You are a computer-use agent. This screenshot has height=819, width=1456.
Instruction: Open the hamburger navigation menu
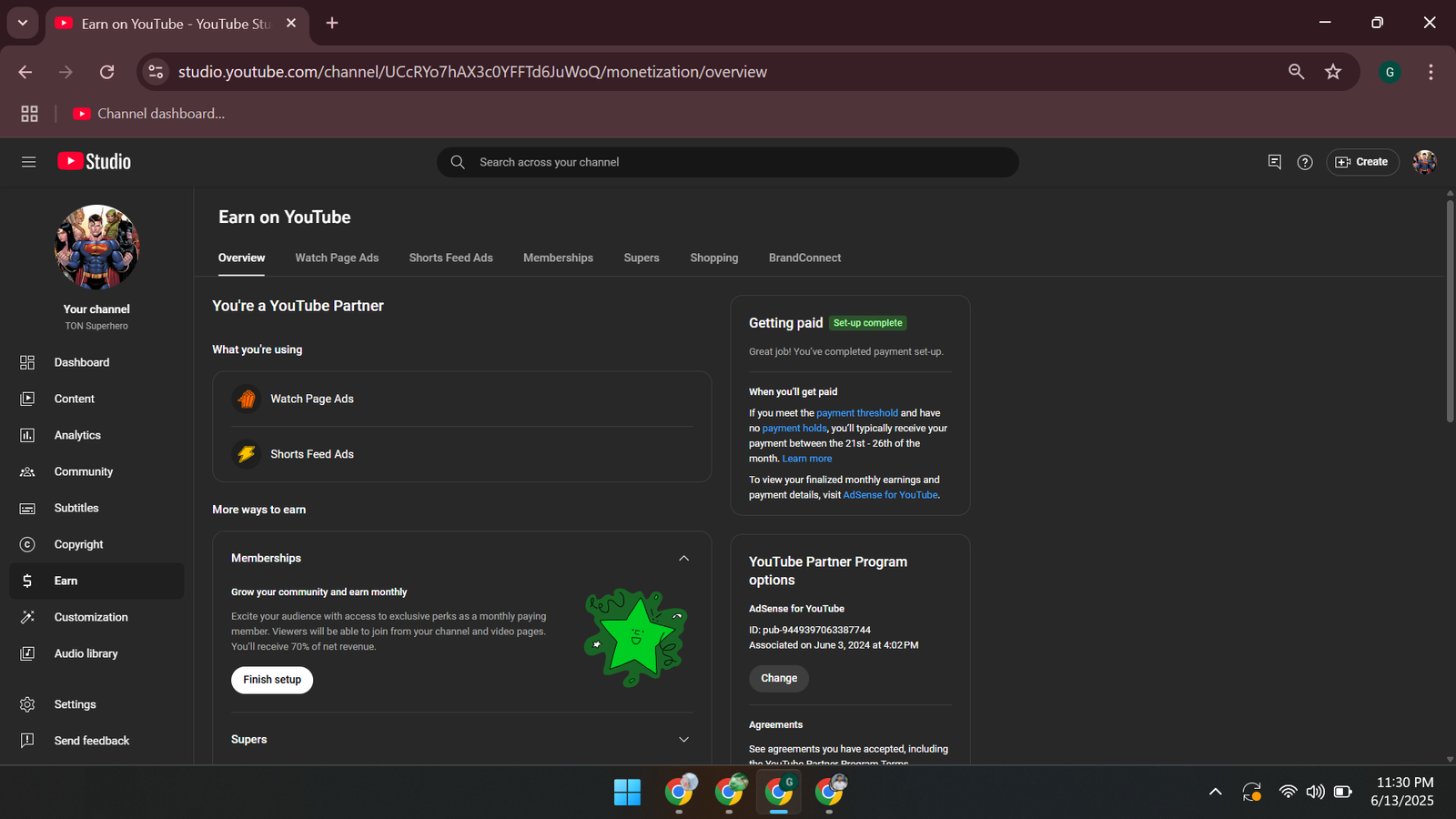click(x=28, y=162)
